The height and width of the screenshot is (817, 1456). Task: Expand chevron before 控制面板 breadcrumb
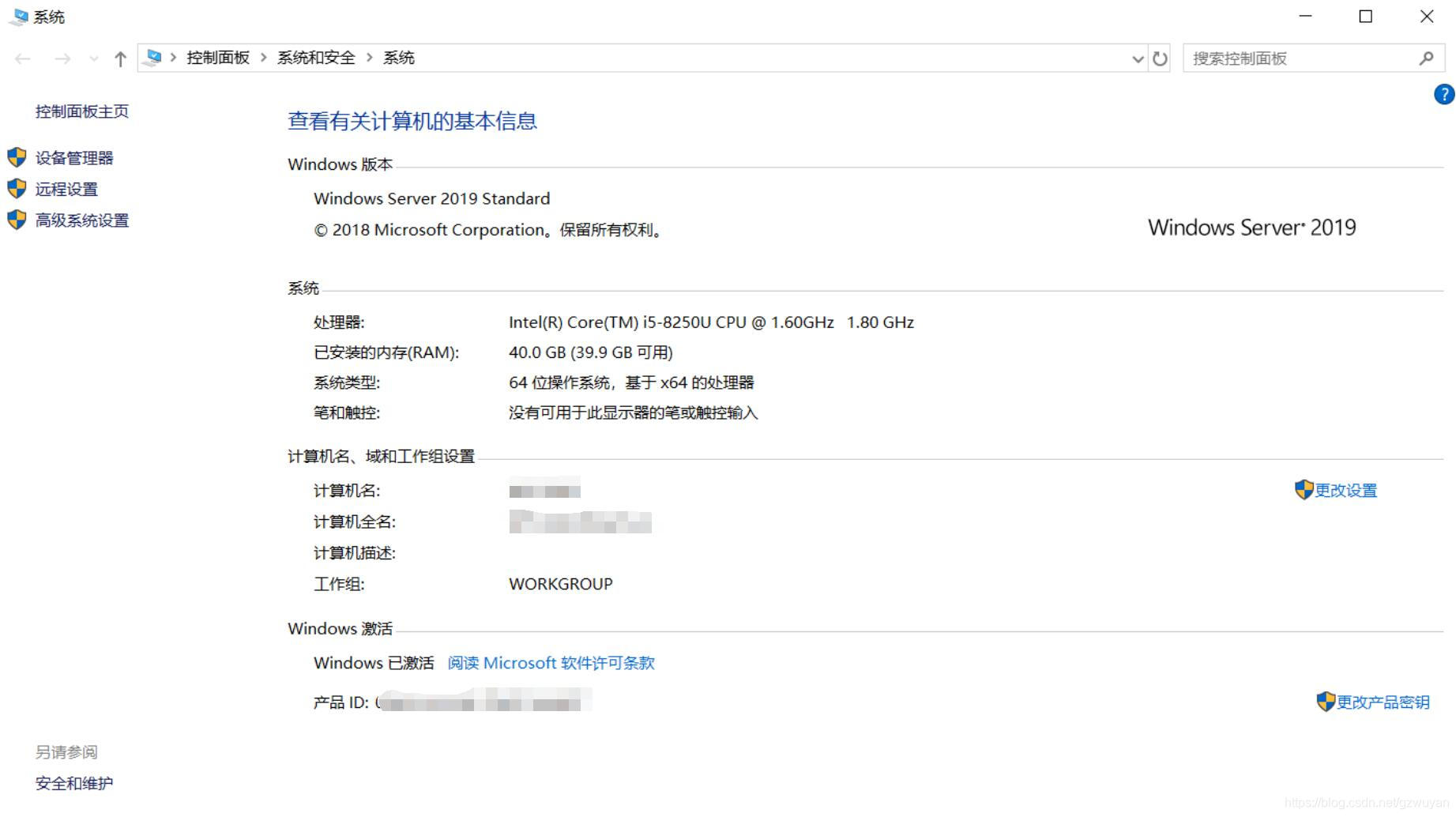click(x=173, y=58)
